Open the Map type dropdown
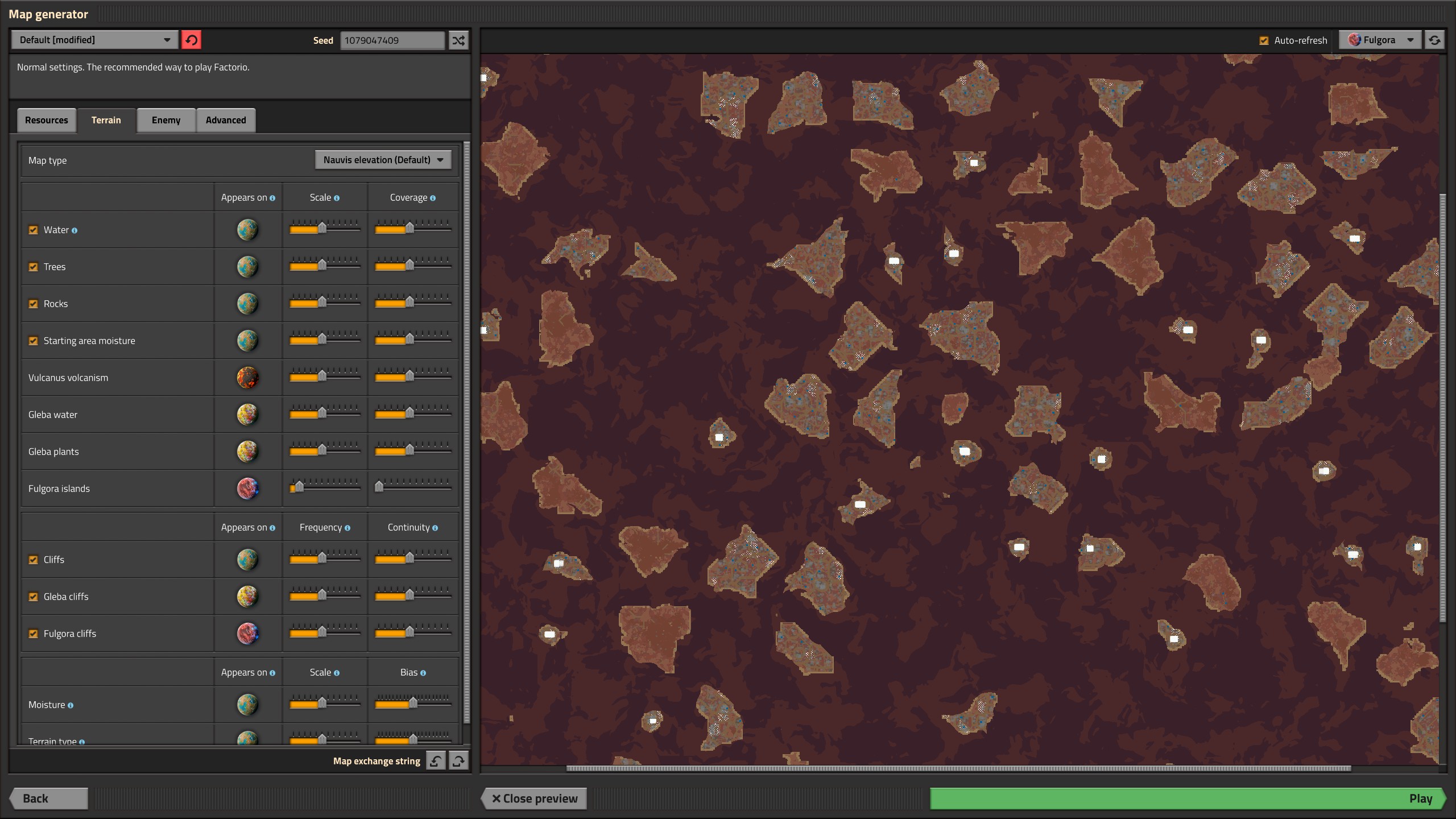The width and height of the screenshot is (1456, 819). 383,160
